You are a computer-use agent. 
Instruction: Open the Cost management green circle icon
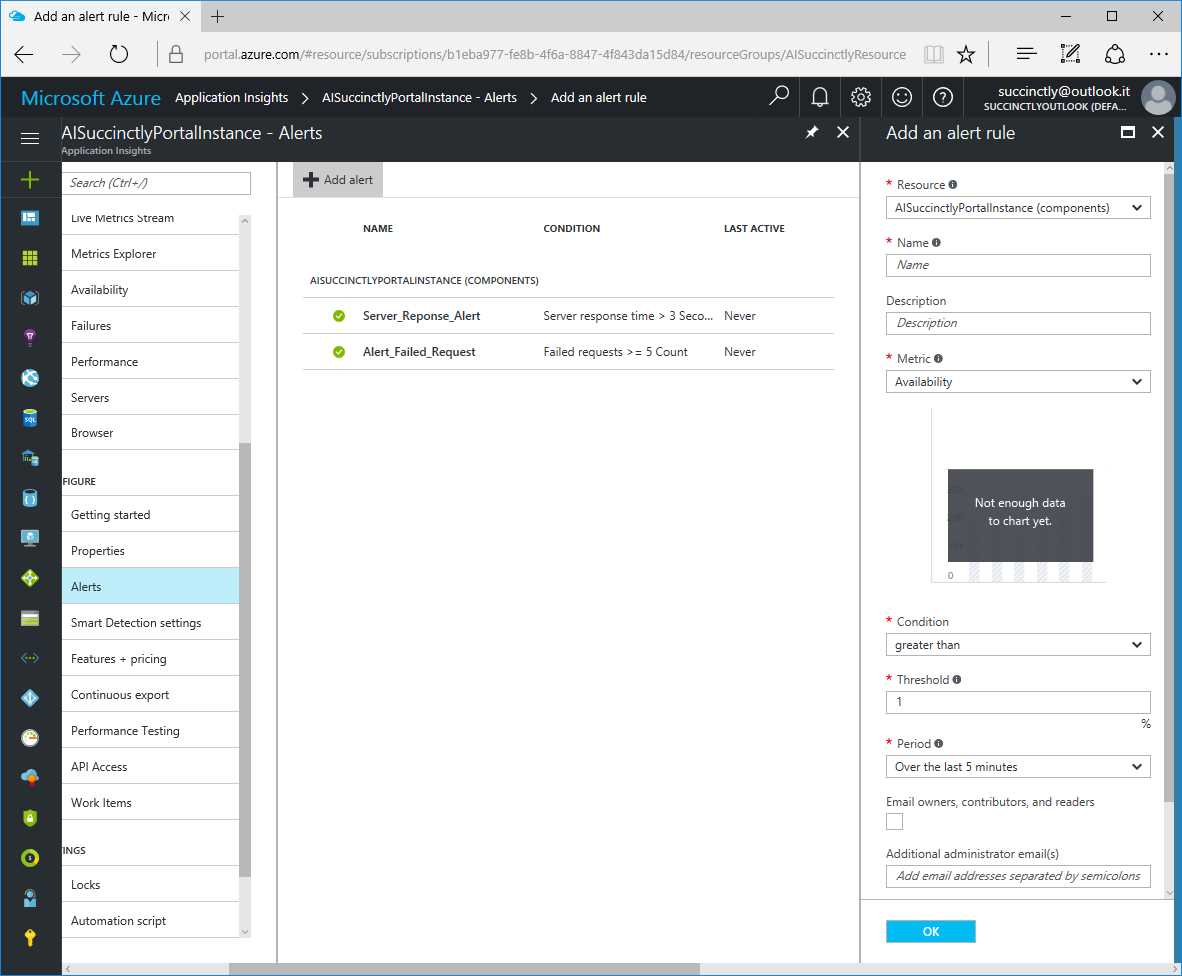pyautogui.click(x=30, y=858)
